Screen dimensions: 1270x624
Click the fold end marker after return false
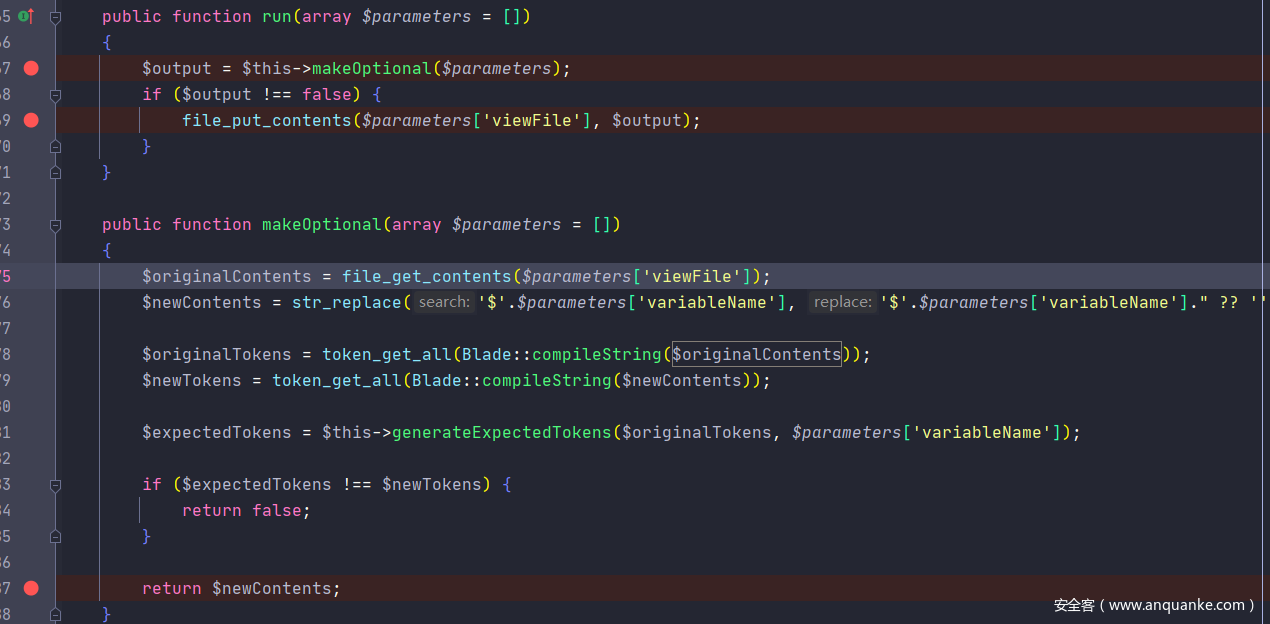pyautogui.click(x=55, y=536)
